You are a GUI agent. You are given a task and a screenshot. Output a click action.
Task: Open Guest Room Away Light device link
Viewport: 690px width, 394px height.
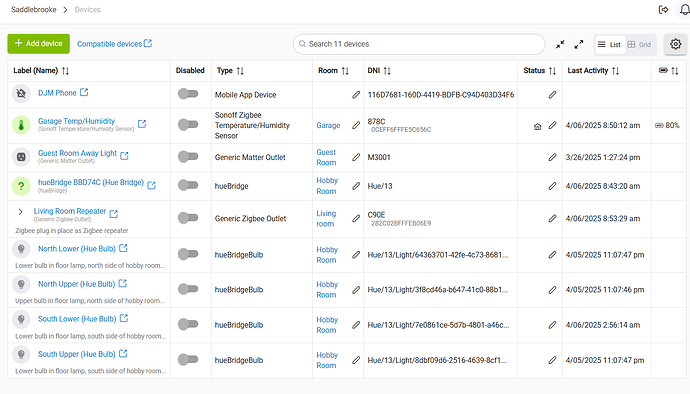coord(77,153)
